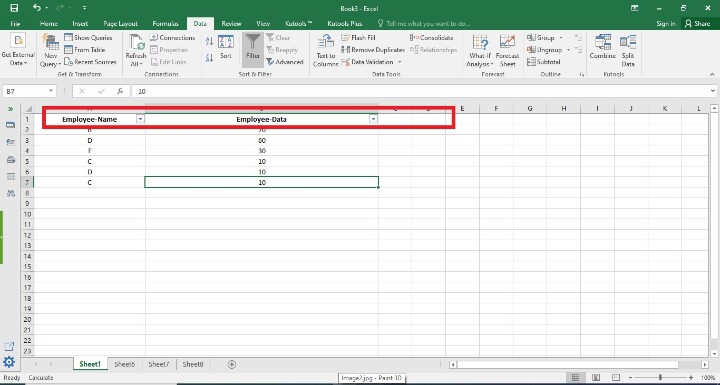Choose From Table option
Image resolution: width=720 pixels, height=385 pixels.
tap(85, 50)
